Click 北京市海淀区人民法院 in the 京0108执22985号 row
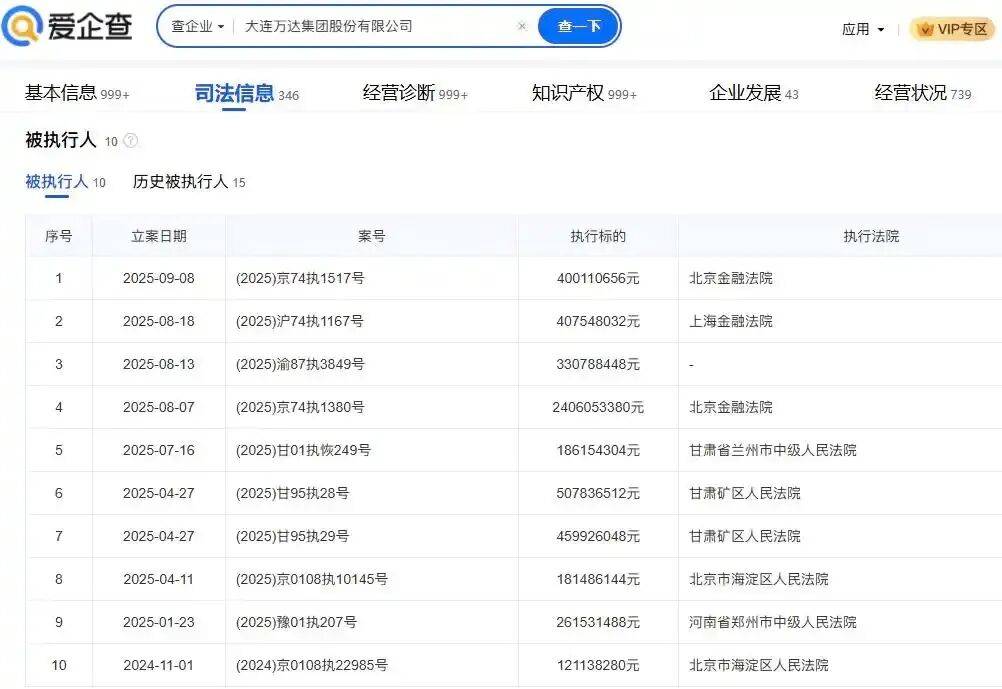Viewport: 1002px width, 689px height. pos(759,665)
